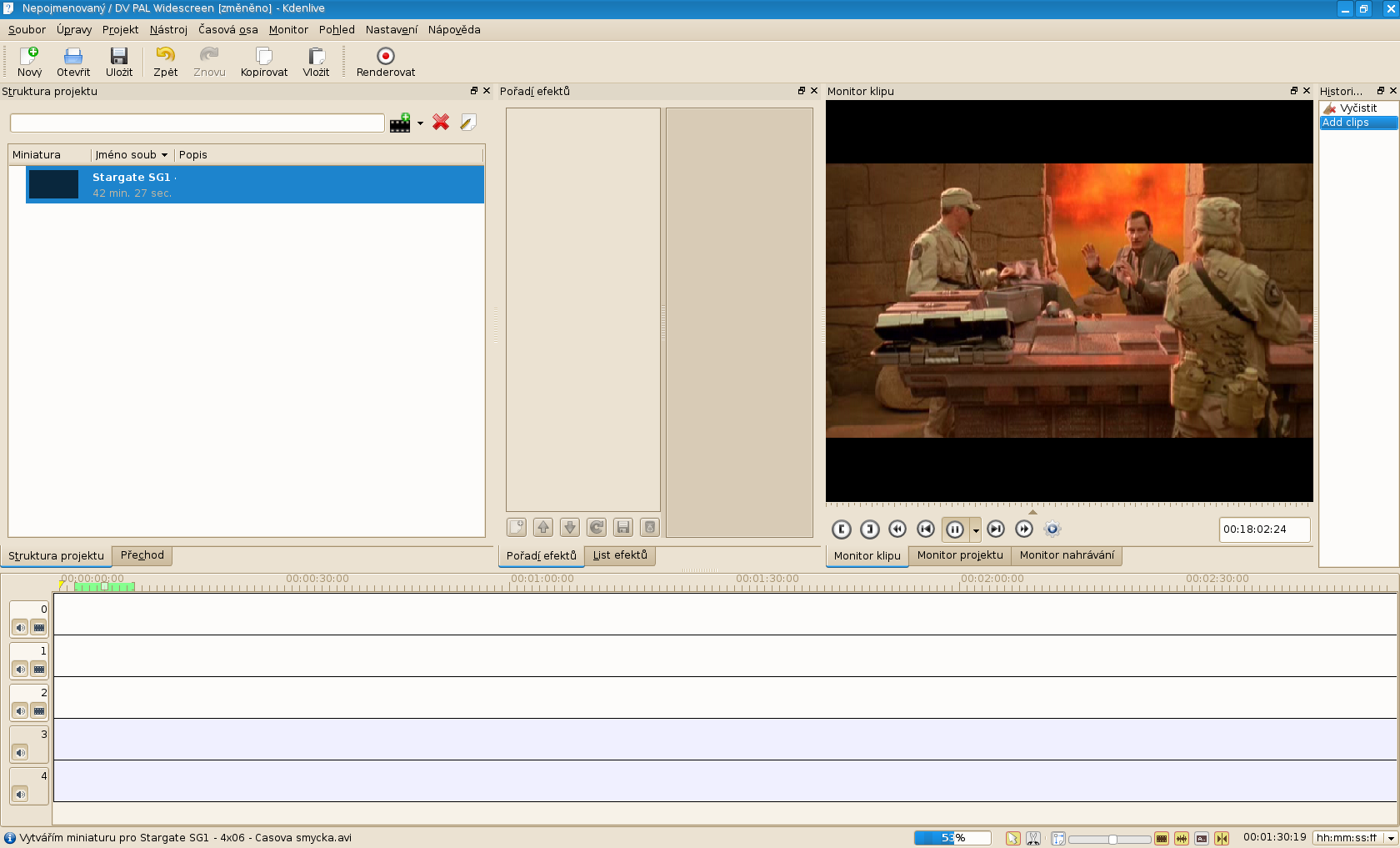Adjust the timeline zoom slider
Viewport: 1400px width, 848px height.
click(1110, 839)
